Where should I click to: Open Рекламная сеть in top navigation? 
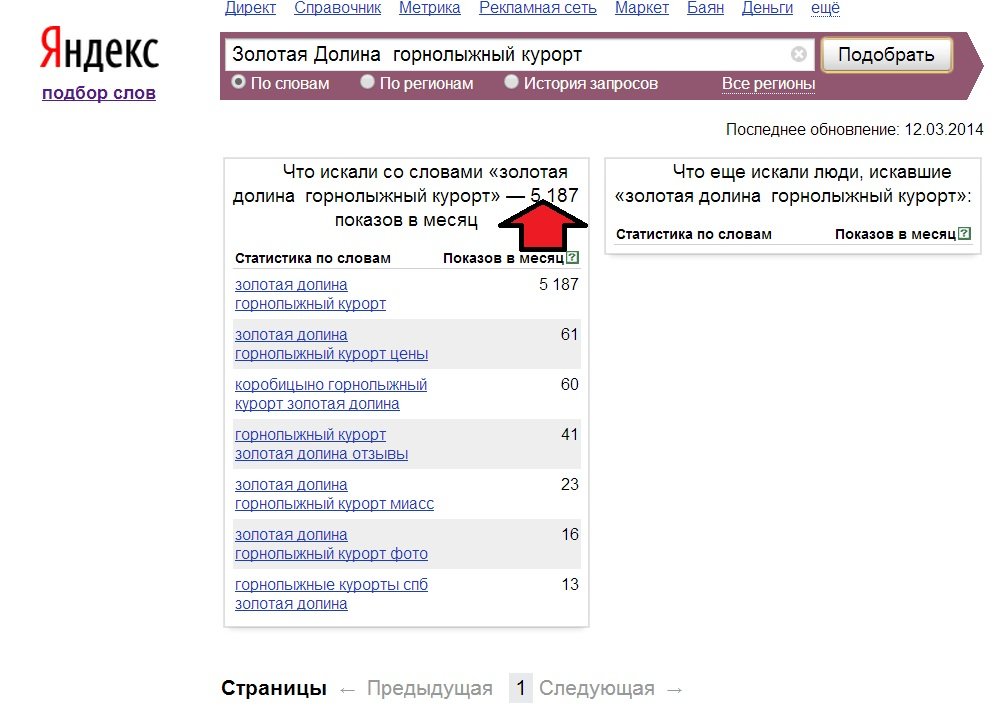point(538,8)
